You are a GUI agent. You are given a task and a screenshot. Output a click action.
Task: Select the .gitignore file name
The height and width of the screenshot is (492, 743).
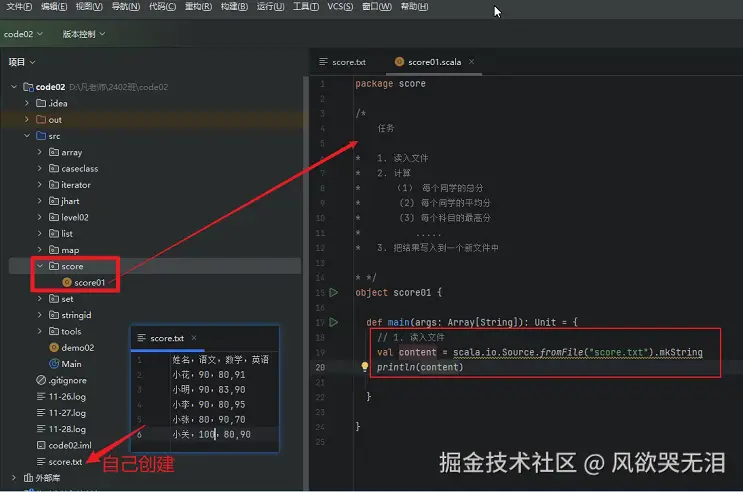(68, 380)
